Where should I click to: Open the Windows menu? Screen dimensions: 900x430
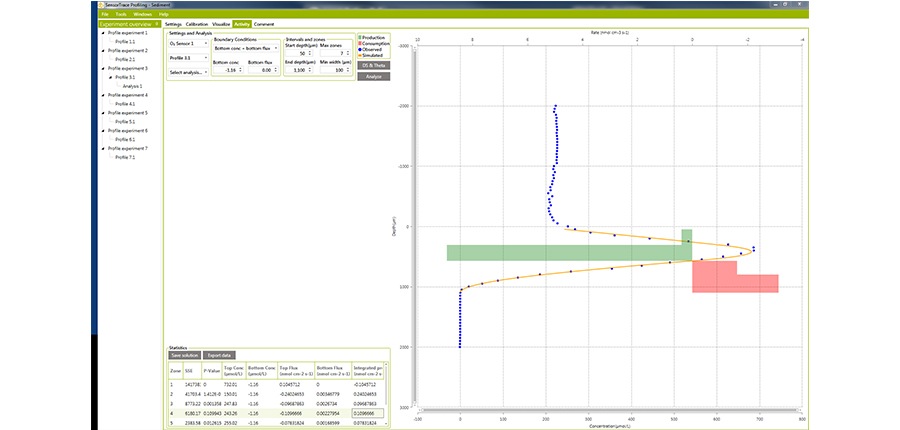(x=143, y=13)
